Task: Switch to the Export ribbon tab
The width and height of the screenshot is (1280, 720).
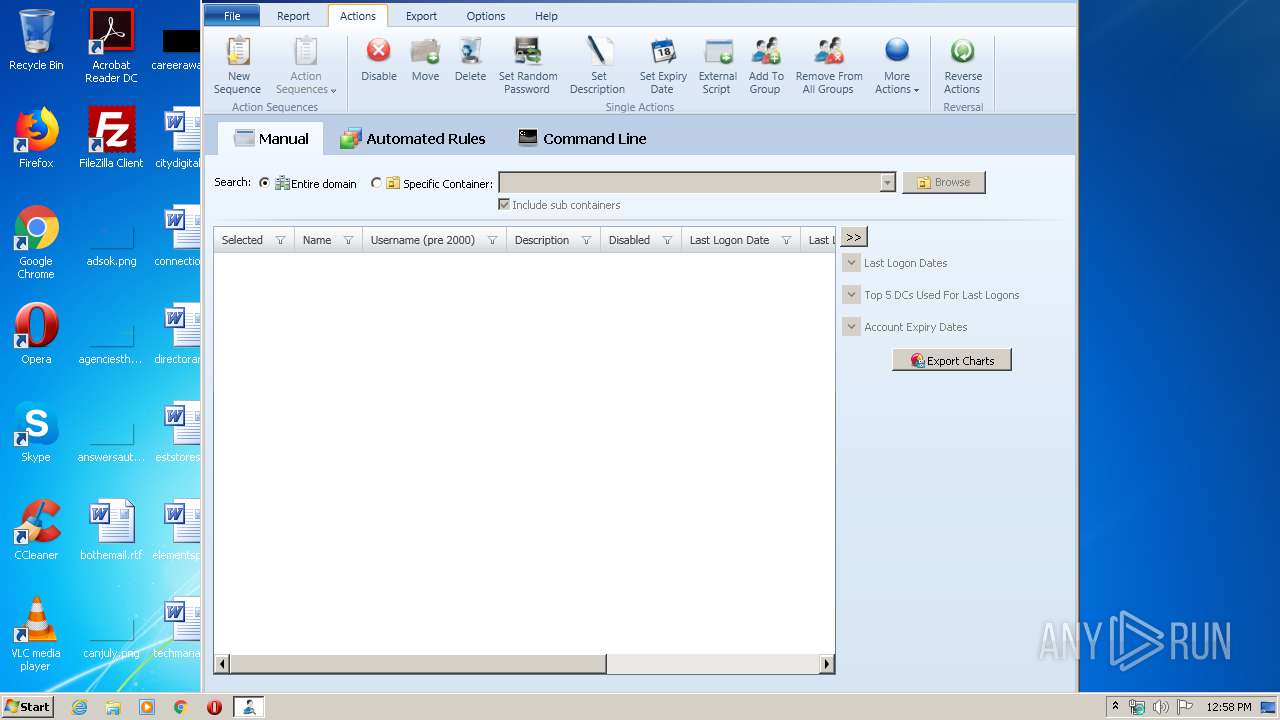Action: 421,16
